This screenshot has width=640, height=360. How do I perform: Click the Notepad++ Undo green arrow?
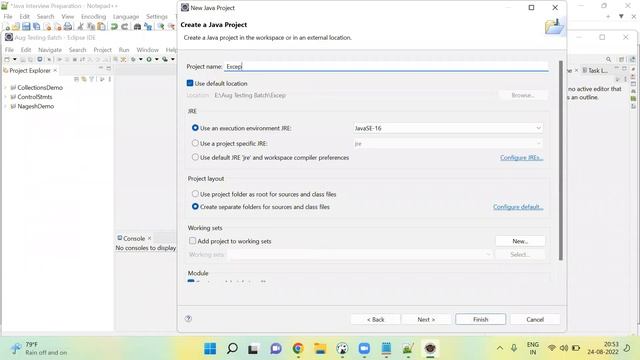(x=114, y=27)
